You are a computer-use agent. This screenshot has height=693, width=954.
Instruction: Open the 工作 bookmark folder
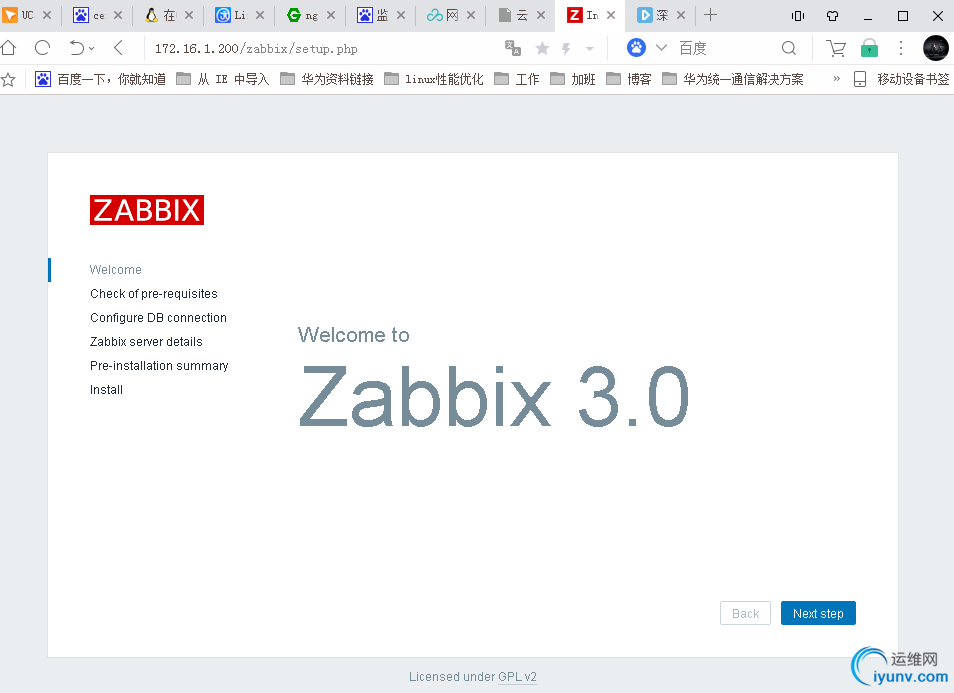(517, 79)
